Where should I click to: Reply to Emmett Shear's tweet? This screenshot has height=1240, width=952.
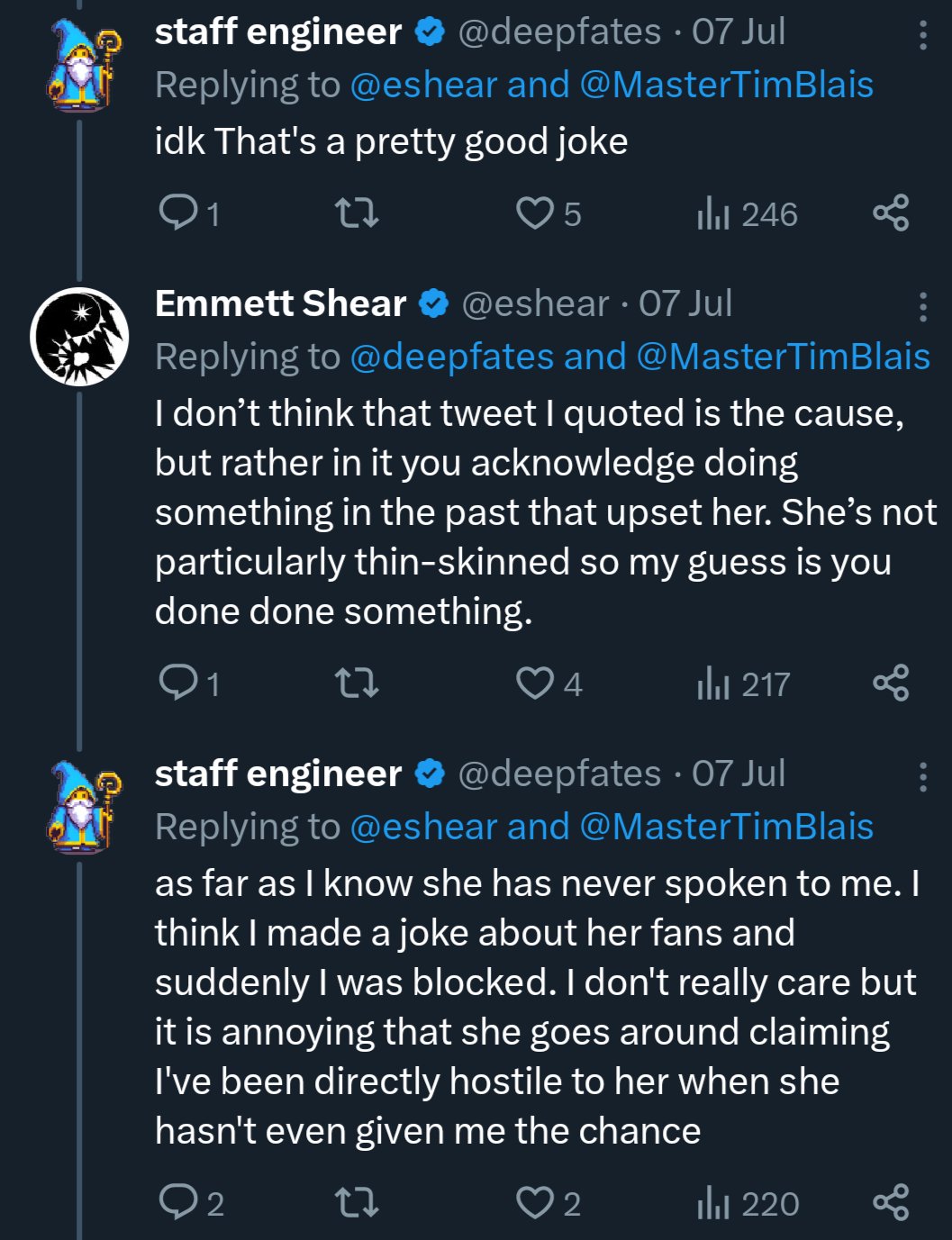188,683
